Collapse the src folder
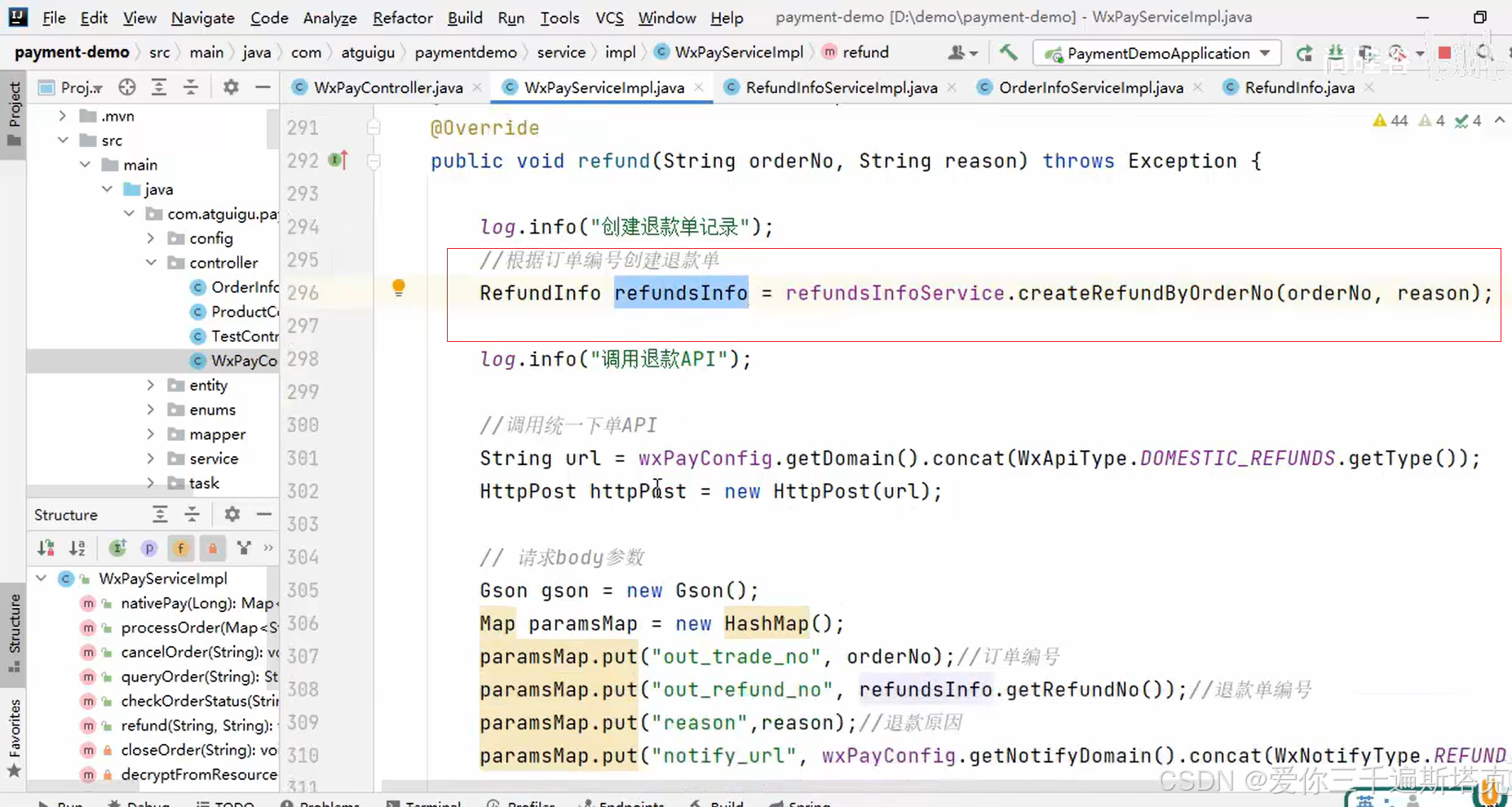1512x807 pixels. coord(63,140)
